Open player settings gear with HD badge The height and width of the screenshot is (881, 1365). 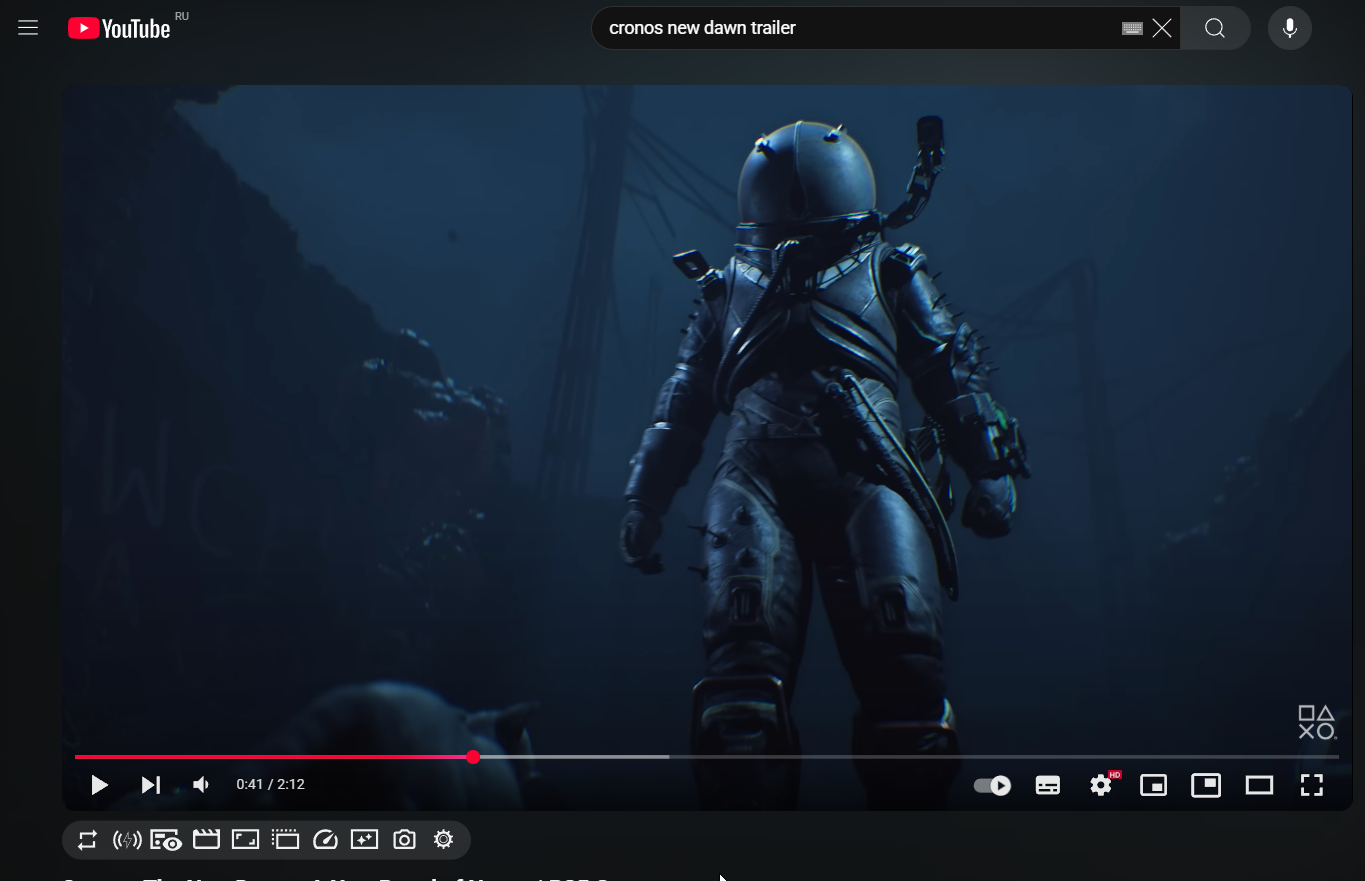(x=1102, y=784)
